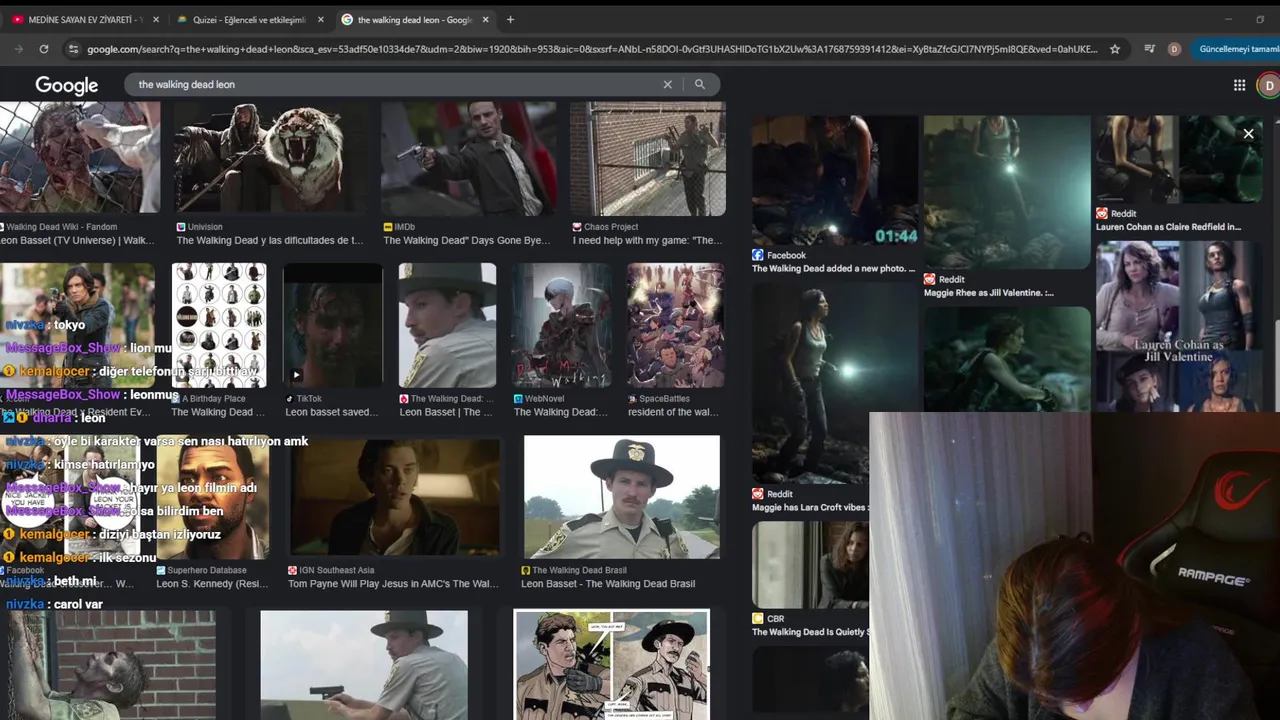Close the Quizei tab

click(320, 19)
